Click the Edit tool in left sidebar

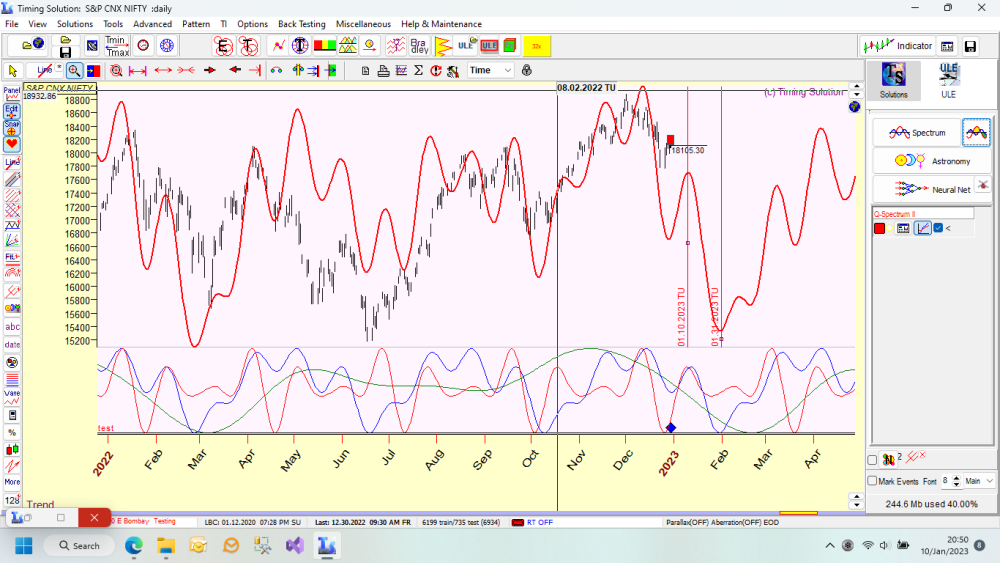click(11, 111)
